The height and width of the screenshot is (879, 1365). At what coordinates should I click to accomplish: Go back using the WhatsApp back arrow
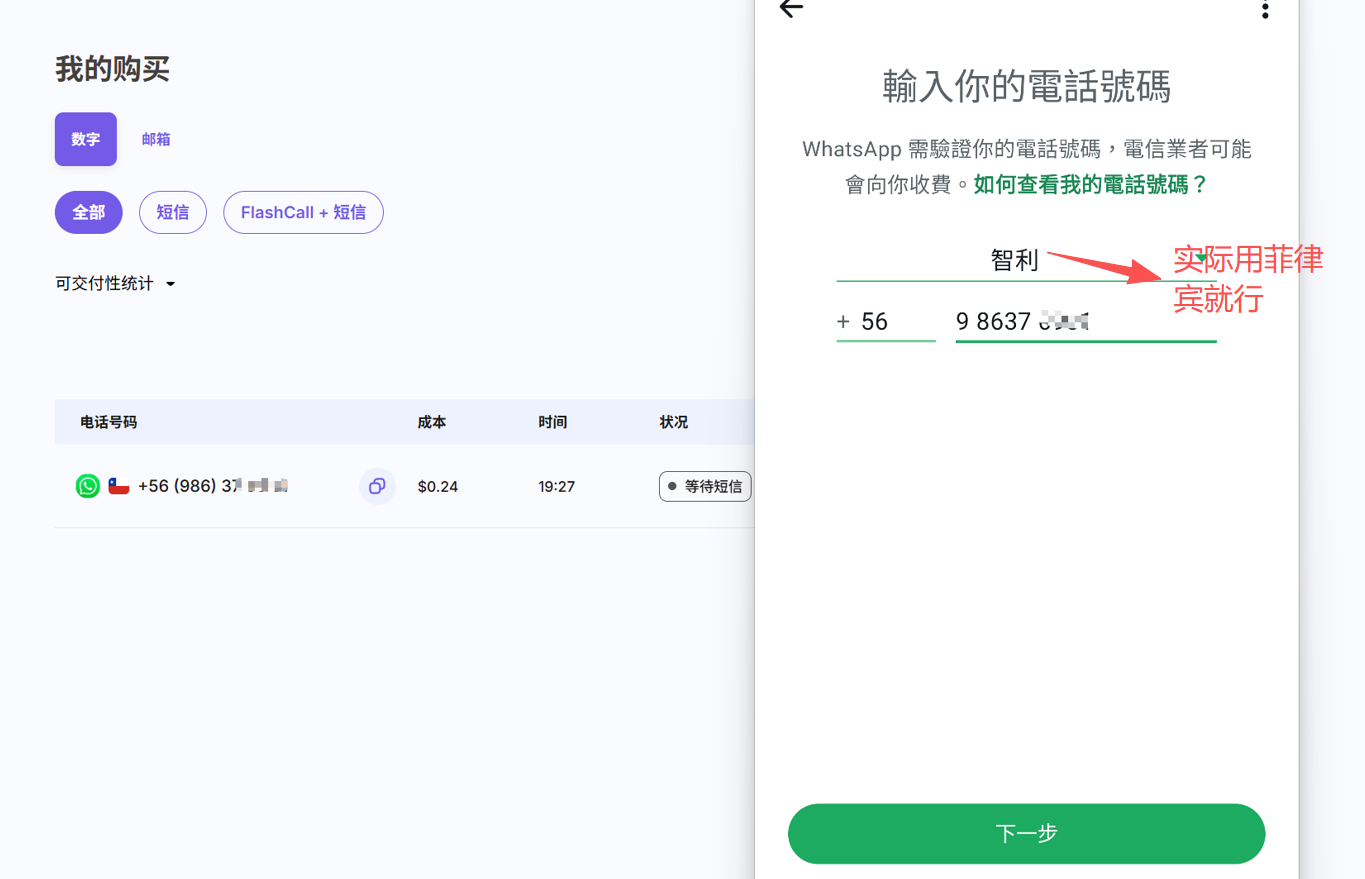(791, 8)
